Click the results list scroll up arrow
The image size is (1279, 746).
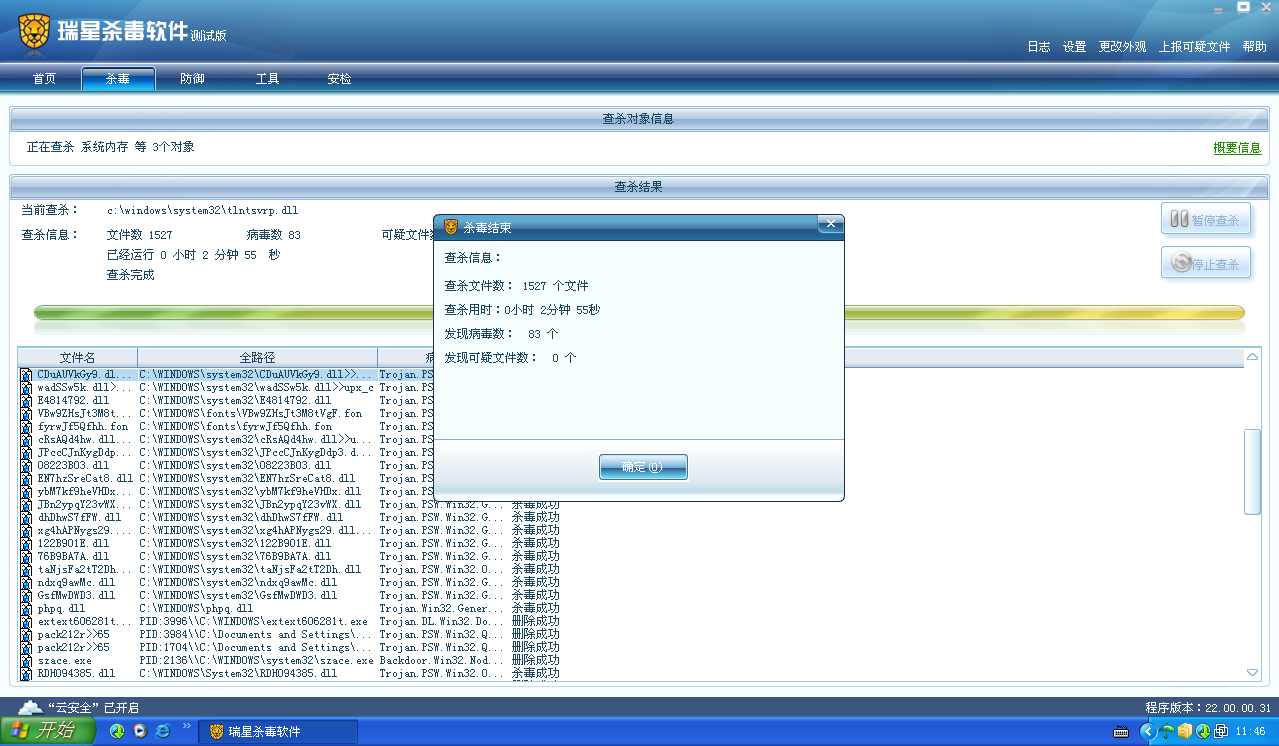coord(1253,357)
